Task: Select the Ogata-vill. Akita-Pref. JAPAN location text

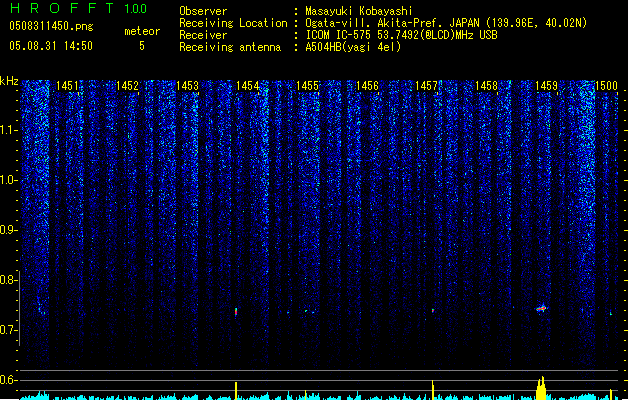Action: (x=446, y=23)
